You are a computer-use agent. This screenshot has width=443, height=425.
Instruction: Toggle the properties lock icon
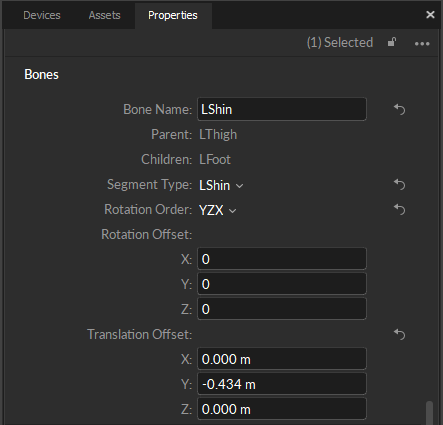pos(392,42)
